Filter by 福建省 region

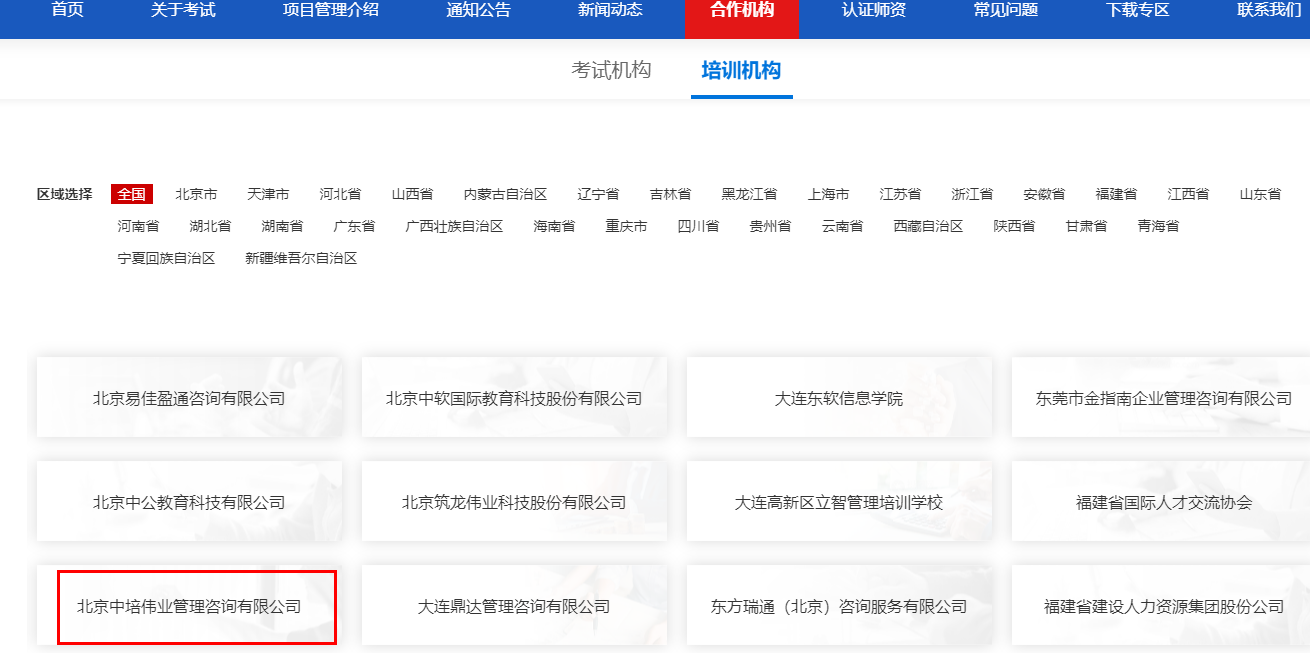1116,194
